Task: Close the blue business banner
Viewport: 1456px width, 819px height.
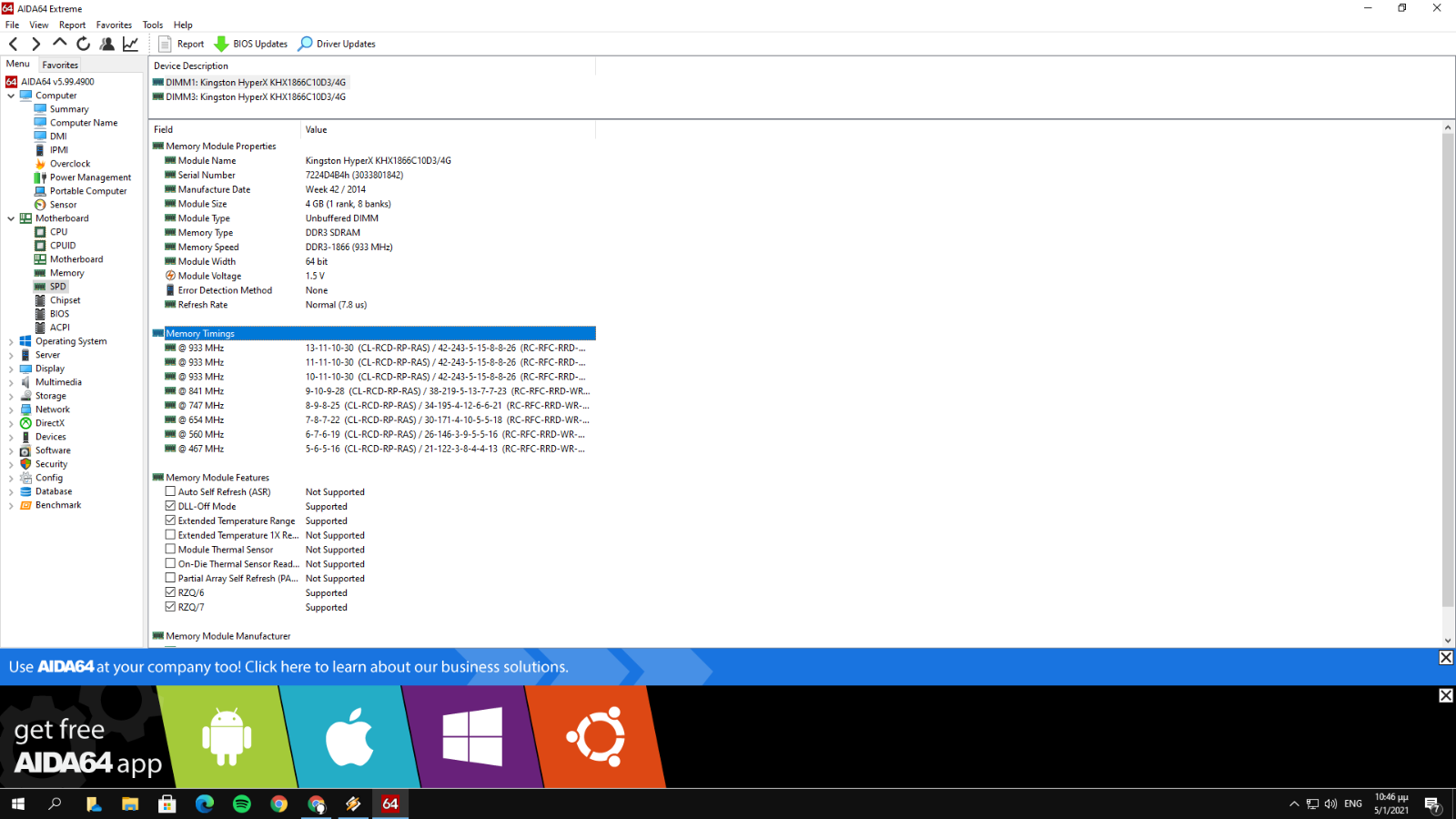Action: click(x=1446, y=658)
